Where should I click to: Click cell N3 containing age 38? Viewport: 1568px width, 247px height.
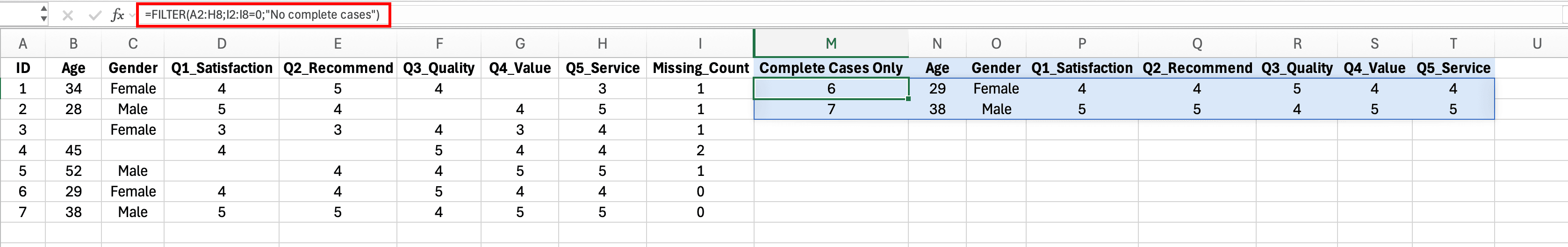[937, 109]
